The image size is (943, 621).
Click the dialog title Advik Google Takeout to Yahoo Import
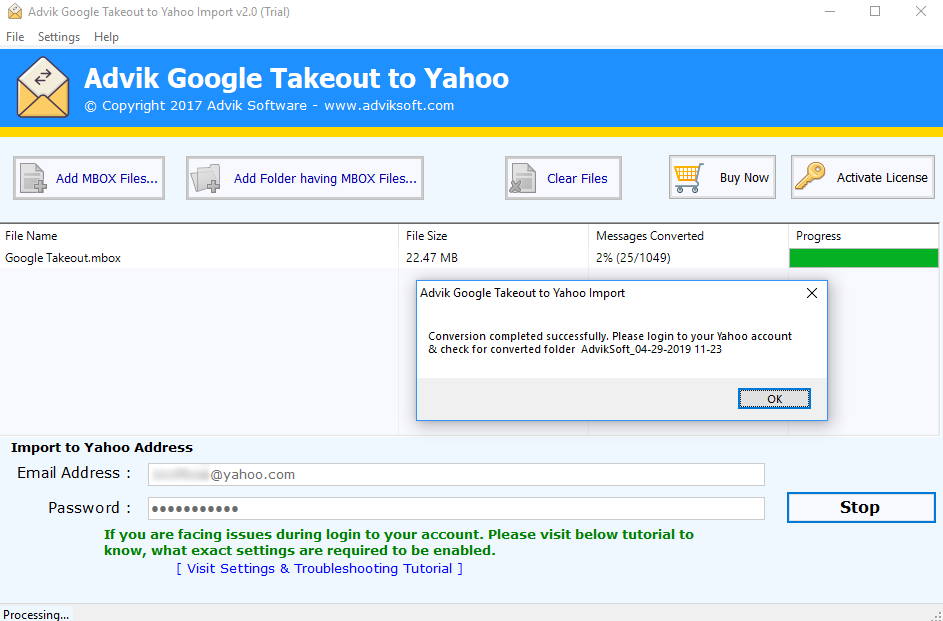522,293
